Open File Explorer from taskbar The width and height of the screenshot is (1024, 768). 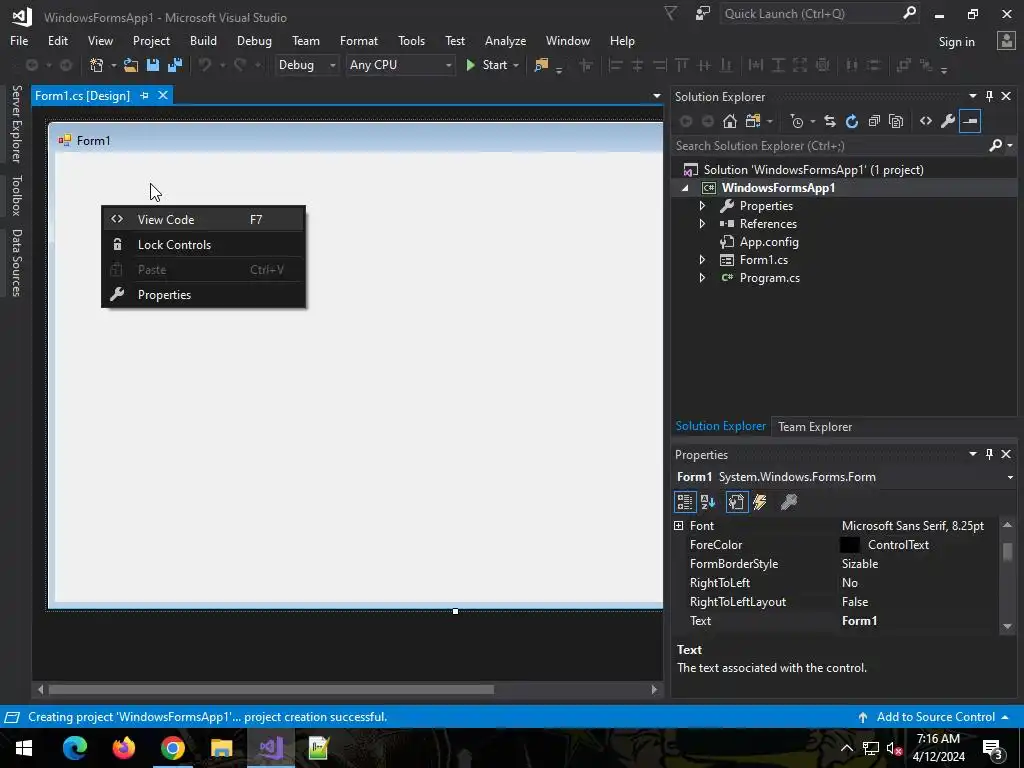(221, 748)
